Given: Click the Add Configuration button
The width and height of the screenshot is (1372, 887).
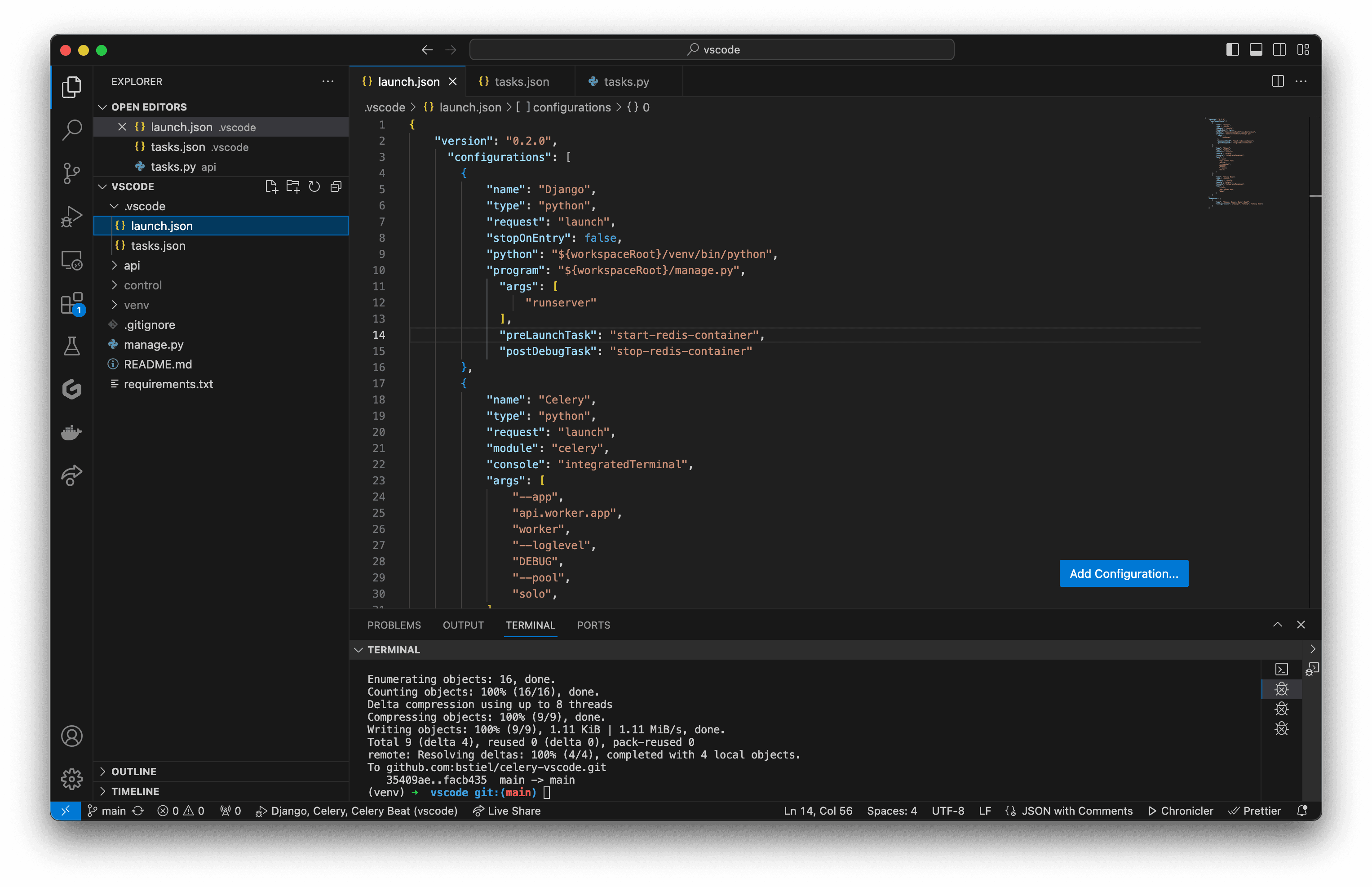Looking at the screenshot, I should pos(1123,574).
